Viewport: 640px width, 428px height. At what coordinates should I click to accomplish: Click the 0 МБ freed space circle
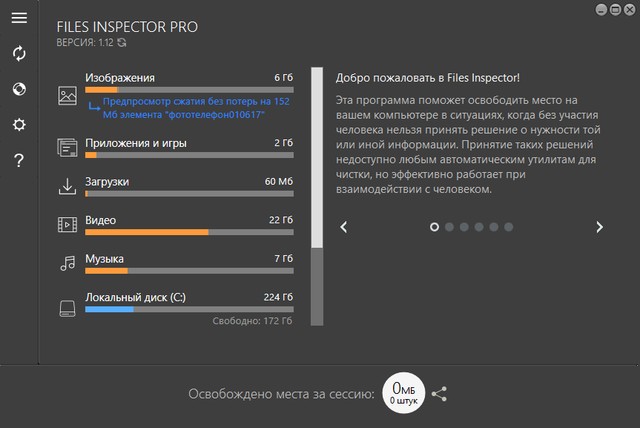(x=403, y=393)
